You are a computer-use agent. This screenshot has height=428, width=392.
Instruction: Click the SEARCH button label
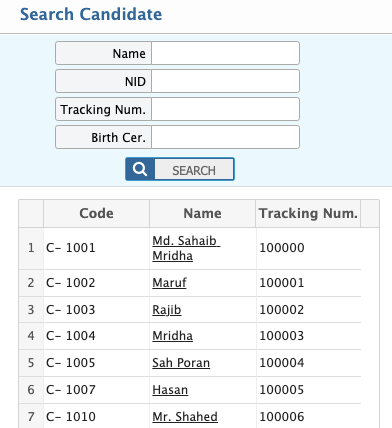194,171
